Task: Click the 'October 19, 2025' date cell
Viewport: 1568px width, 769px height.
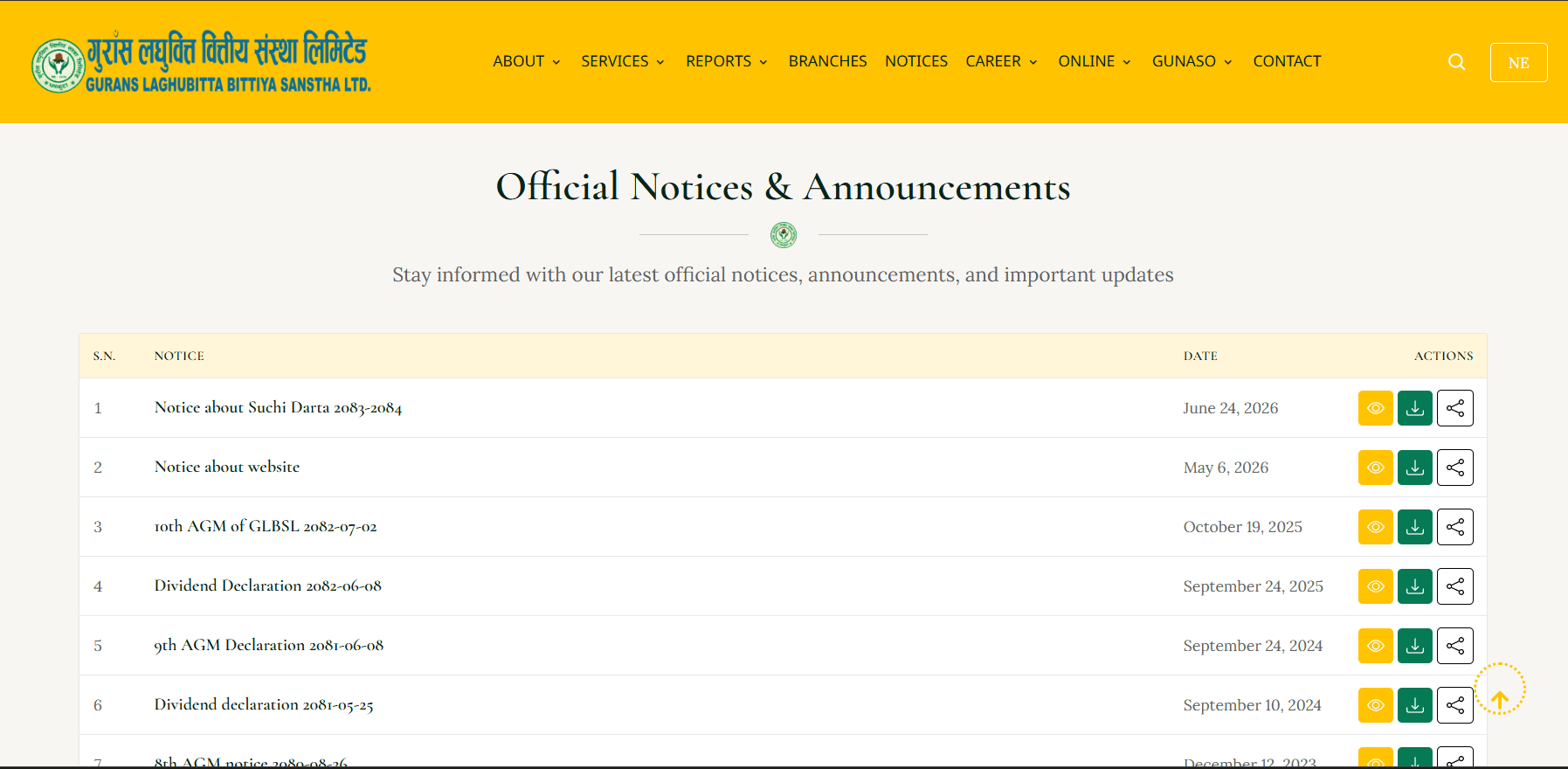Action: click(x=1242, y=527)
